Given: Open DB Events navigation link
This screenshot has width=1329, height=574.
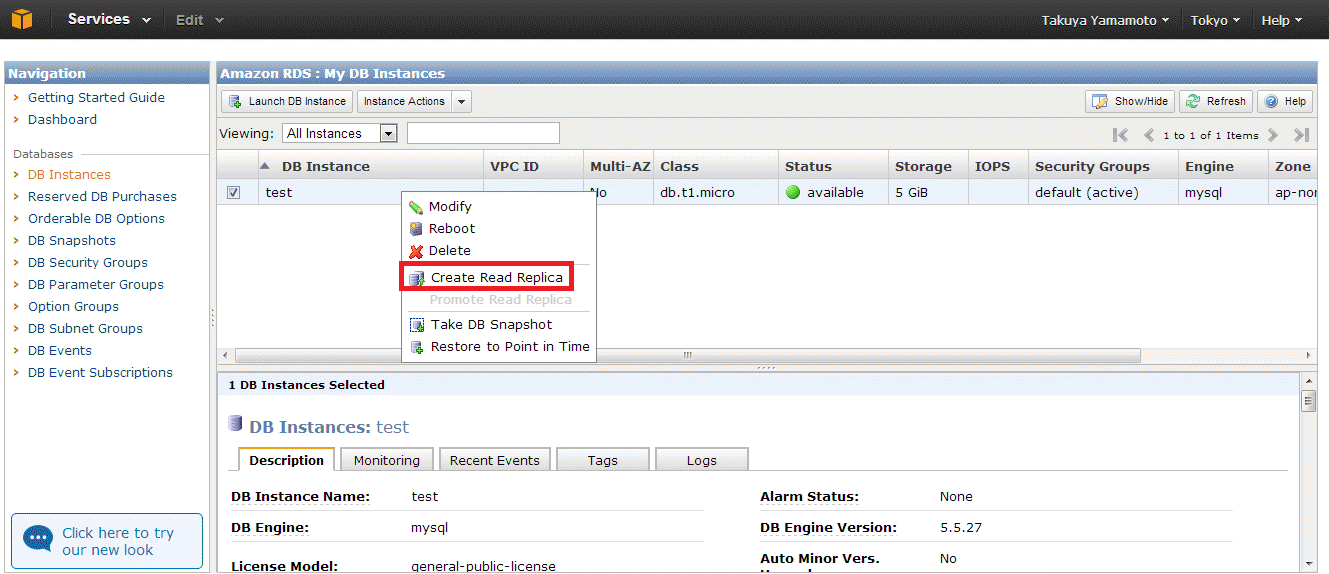Looking at the screenshot, I should (x=60, y=351).
